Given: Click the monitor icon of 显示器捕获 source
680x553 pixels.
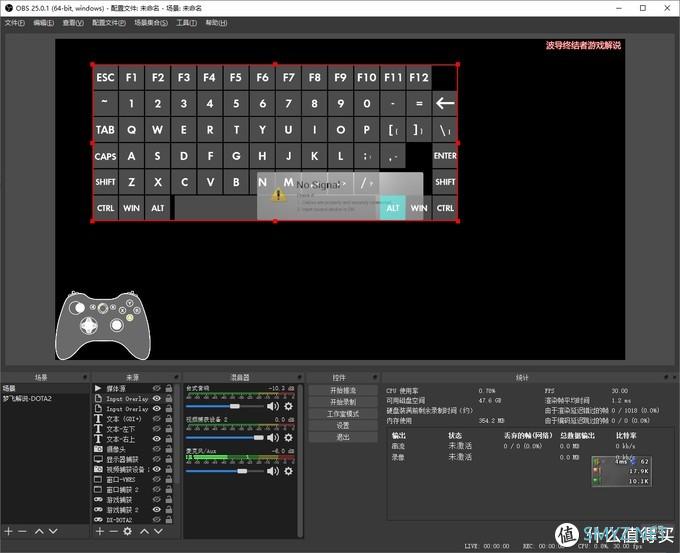Looking at the screenshot, I should [x=98, y=459].
